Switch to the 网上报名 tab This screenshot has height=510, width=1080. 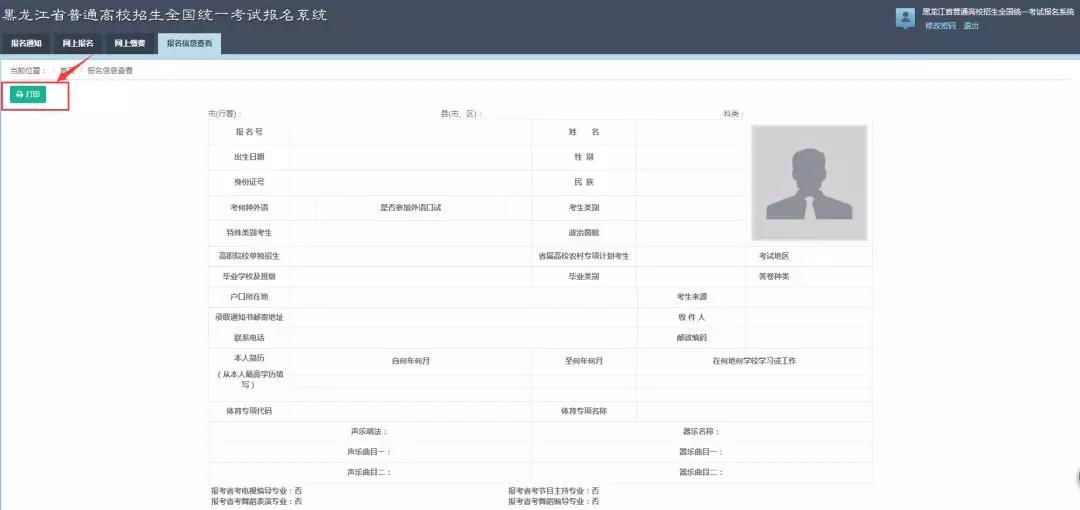(x=78, y=44)
